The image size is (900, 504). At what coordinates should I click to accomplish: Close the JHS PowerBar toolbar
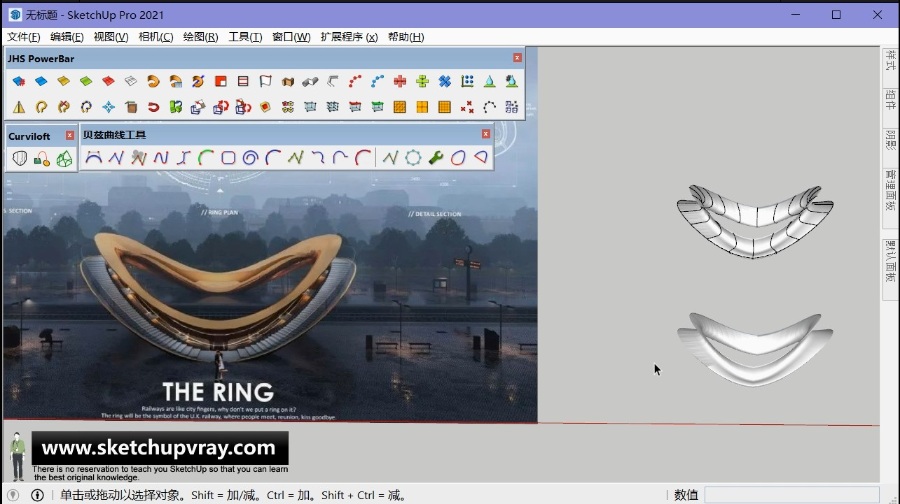[x=517, y=58]
